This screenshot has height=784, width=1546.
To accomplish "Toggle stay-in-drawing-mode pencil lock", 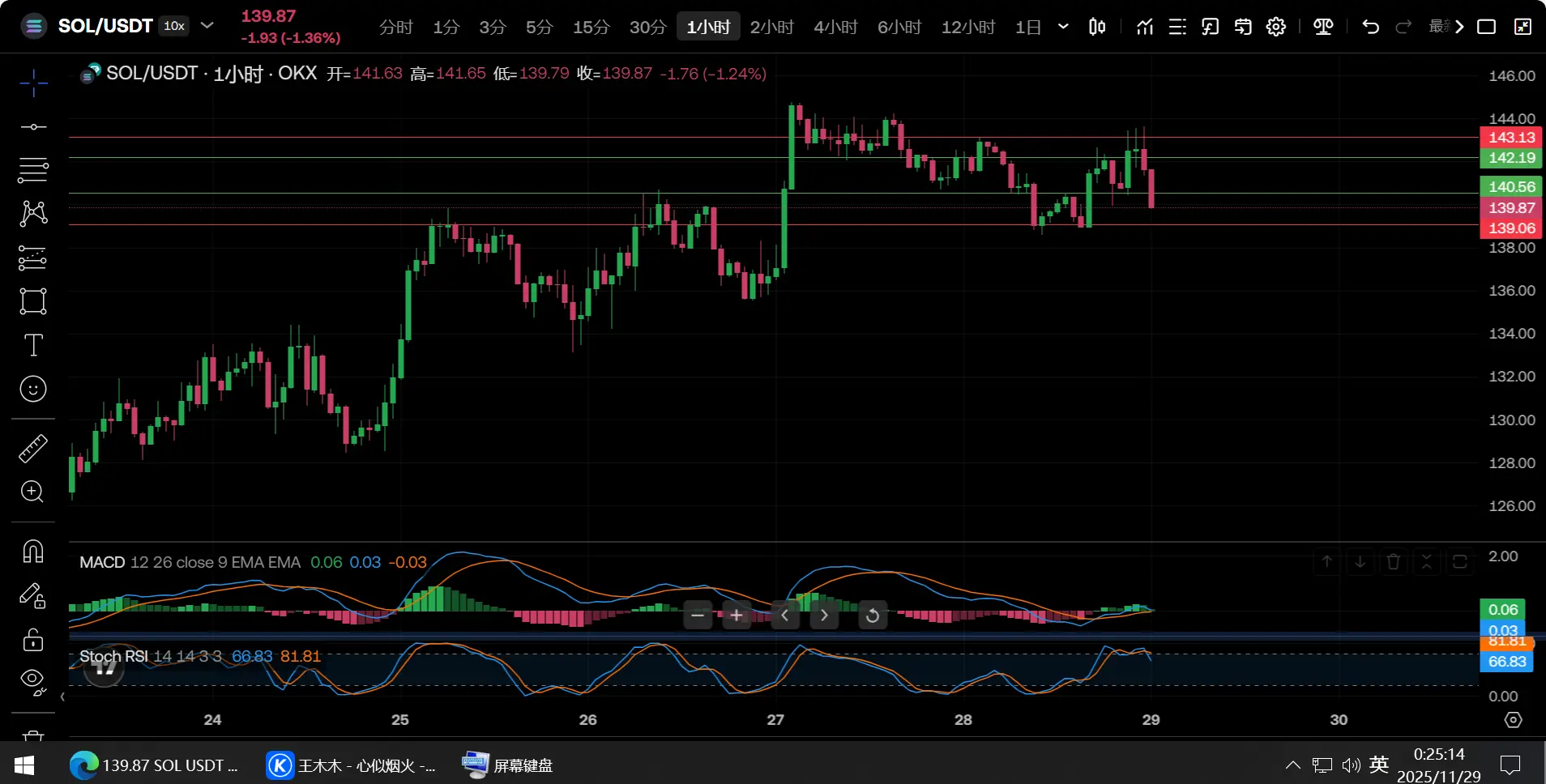I will [33, 596].
